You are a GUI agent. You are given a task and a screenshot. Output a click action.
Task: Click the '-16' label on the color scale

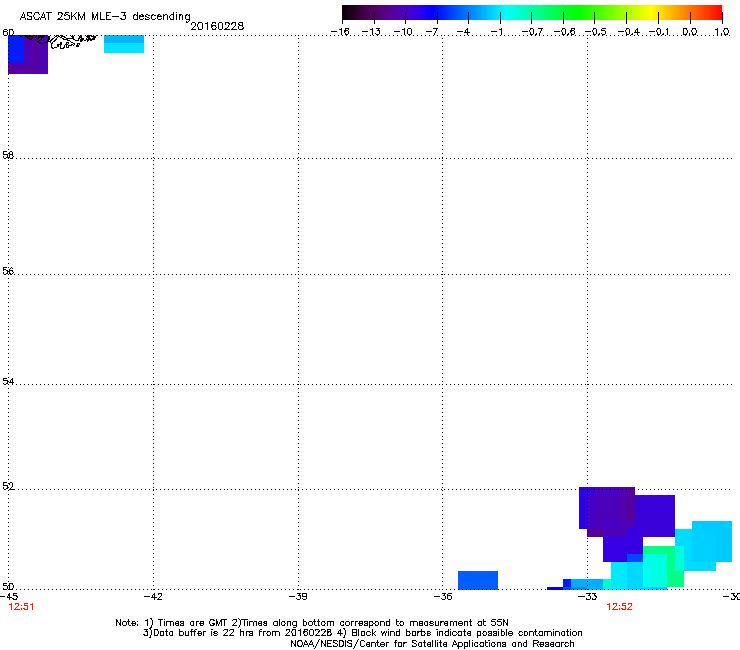340,32
